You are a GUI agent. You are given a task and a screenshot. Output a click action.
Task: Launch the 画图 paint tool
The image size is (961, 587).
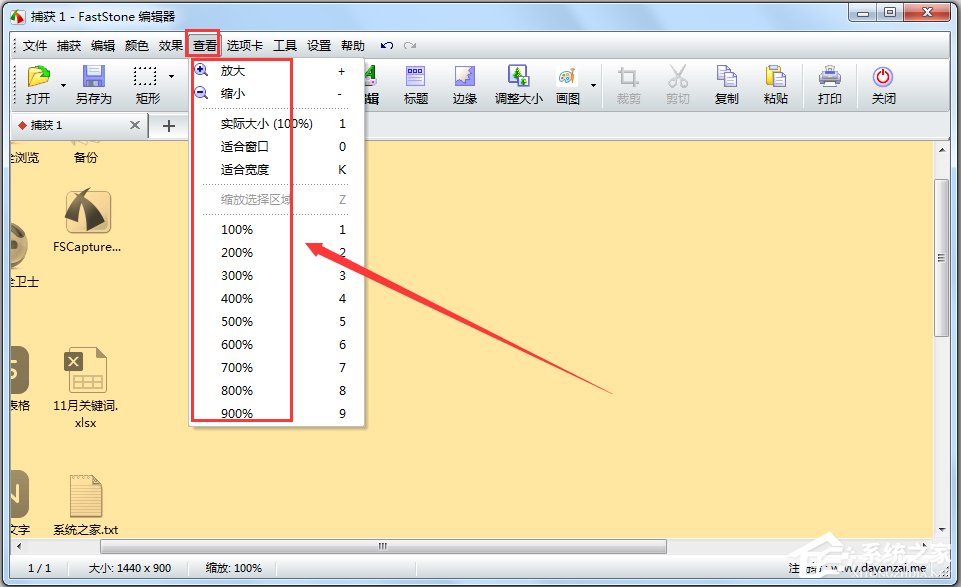coord(568,85)
